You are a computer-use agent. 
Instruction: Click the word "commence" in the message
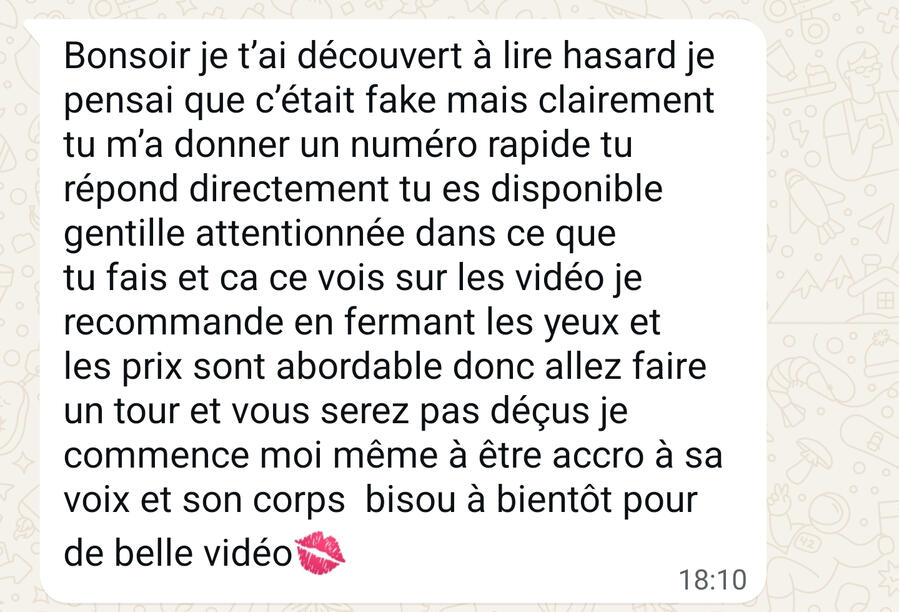[157, 457]
